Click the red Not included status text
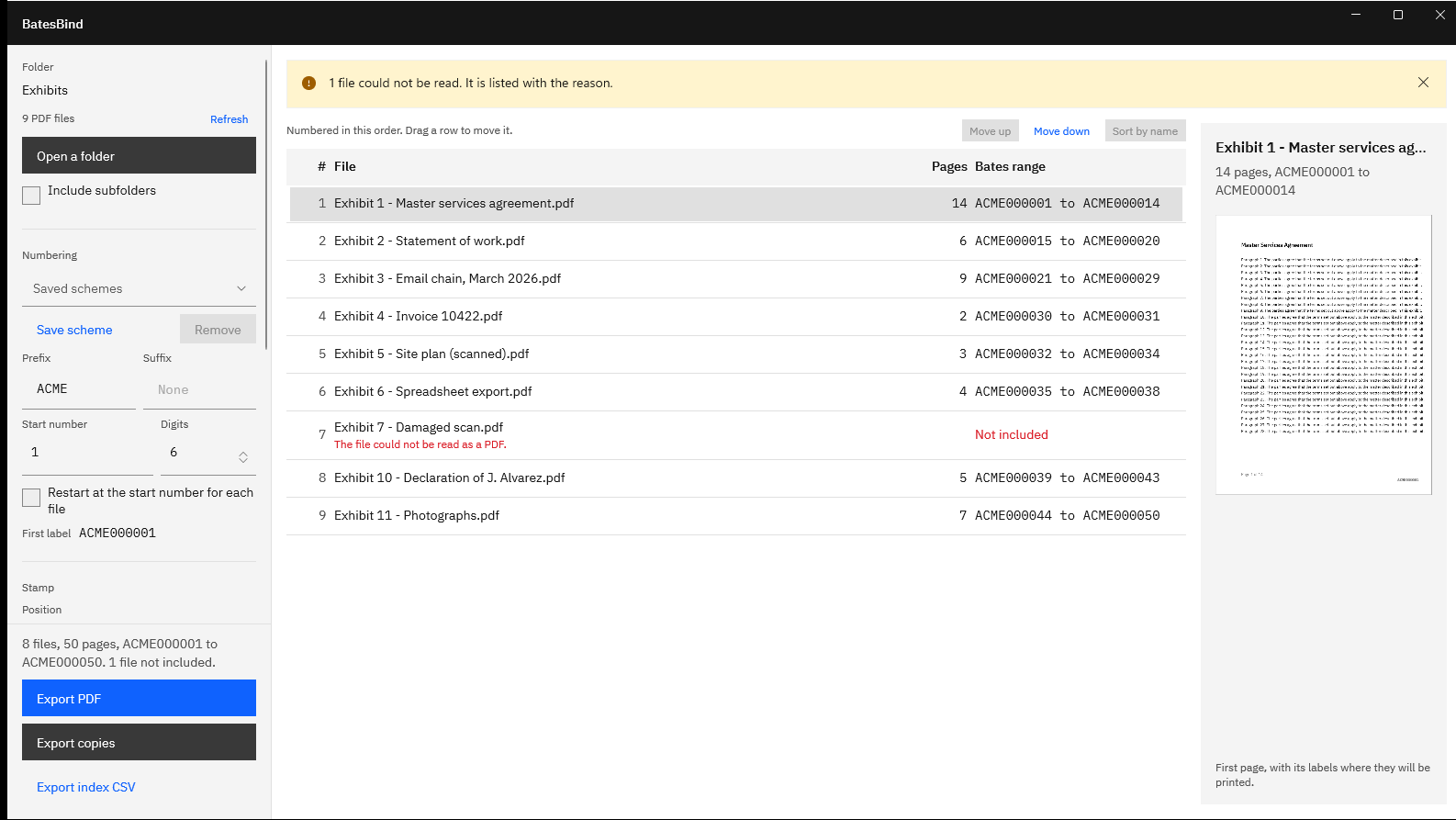The height and width of the screenshot is (820, 1456). pyautogui.click(x=1011, y=434)
